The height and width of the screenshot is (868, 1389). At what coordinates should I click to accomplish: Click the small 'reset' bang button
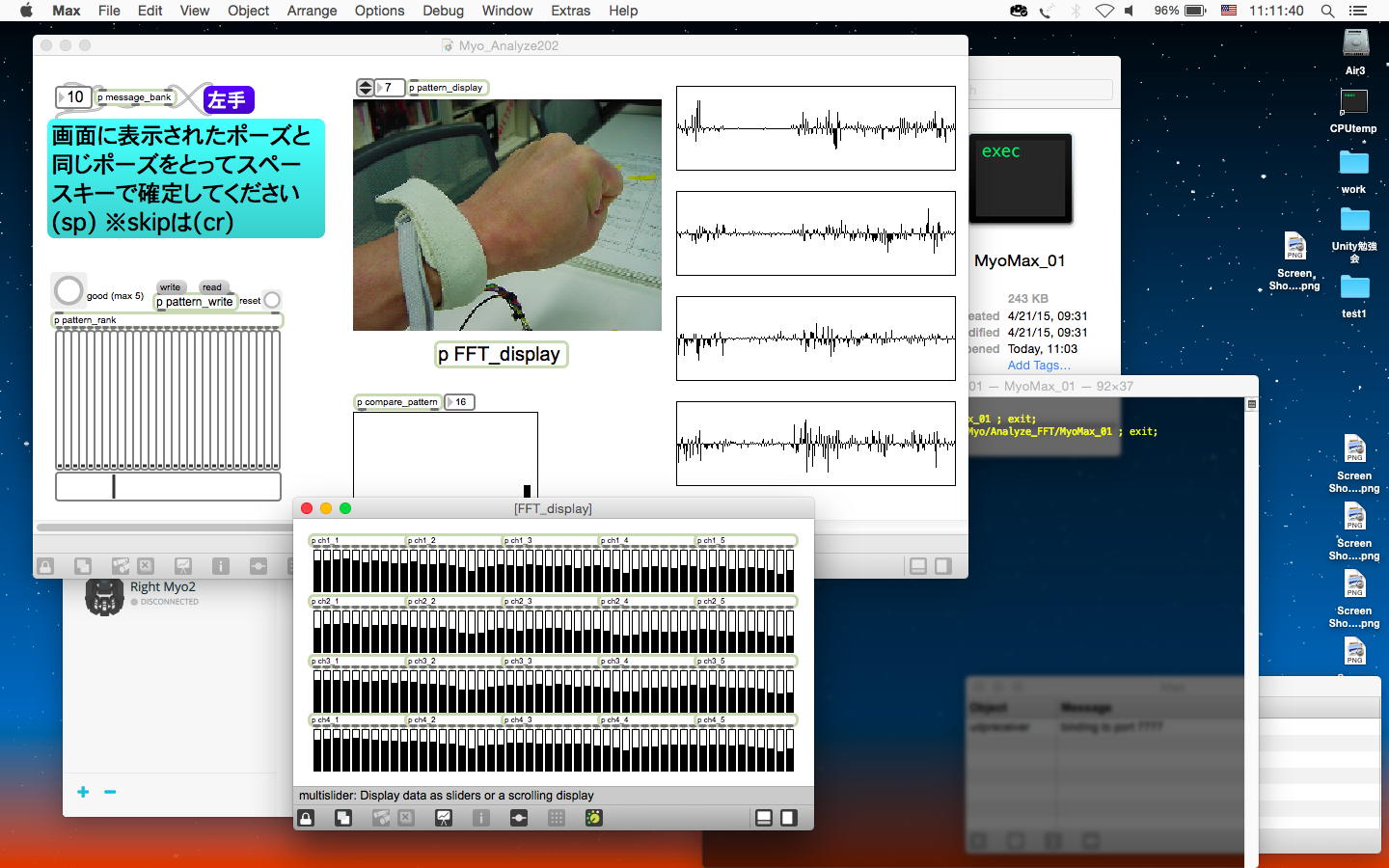[273, 301]
